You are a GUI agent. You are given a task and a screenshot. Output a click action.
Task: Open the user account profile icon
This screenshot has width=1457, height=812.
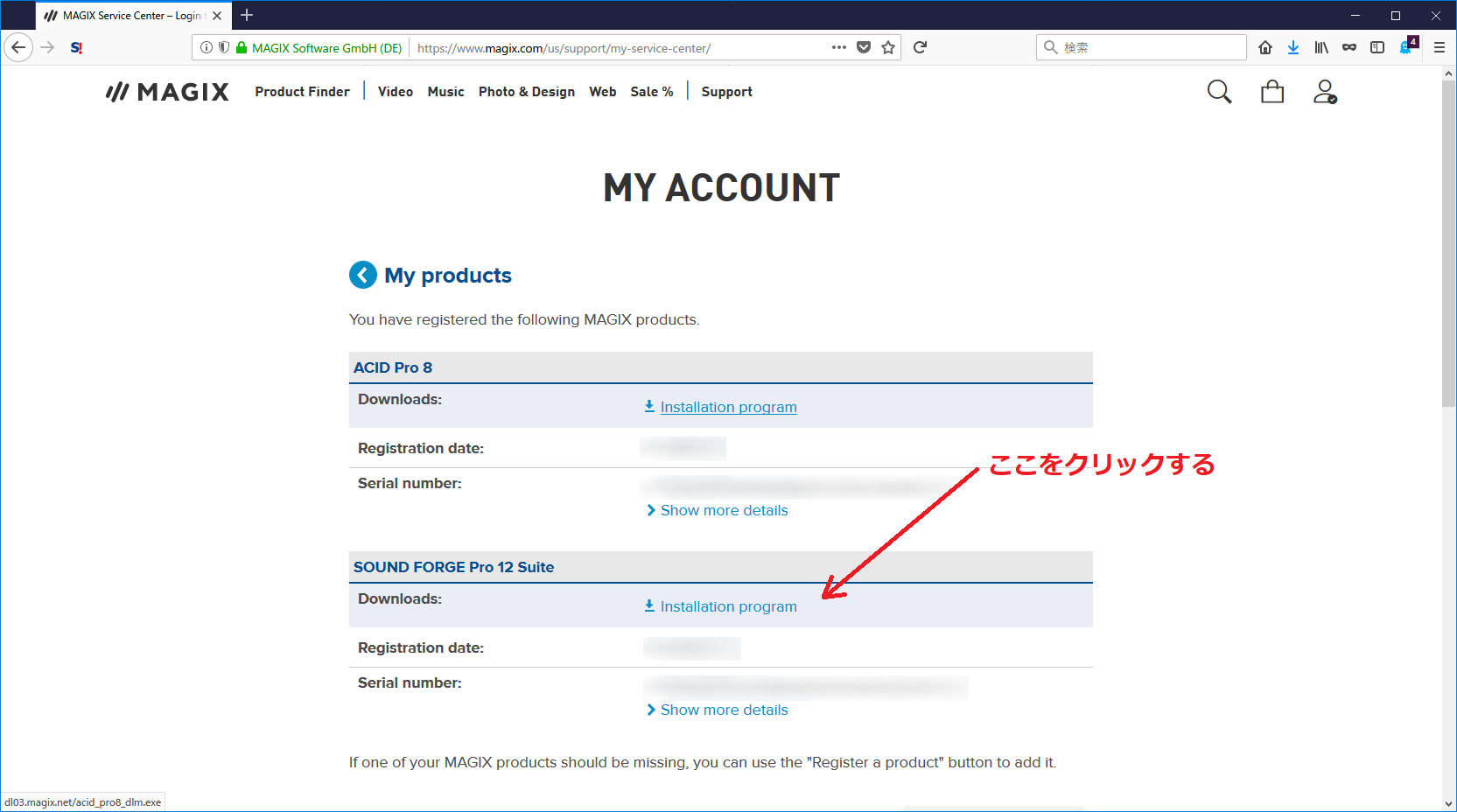[1325, 92]
